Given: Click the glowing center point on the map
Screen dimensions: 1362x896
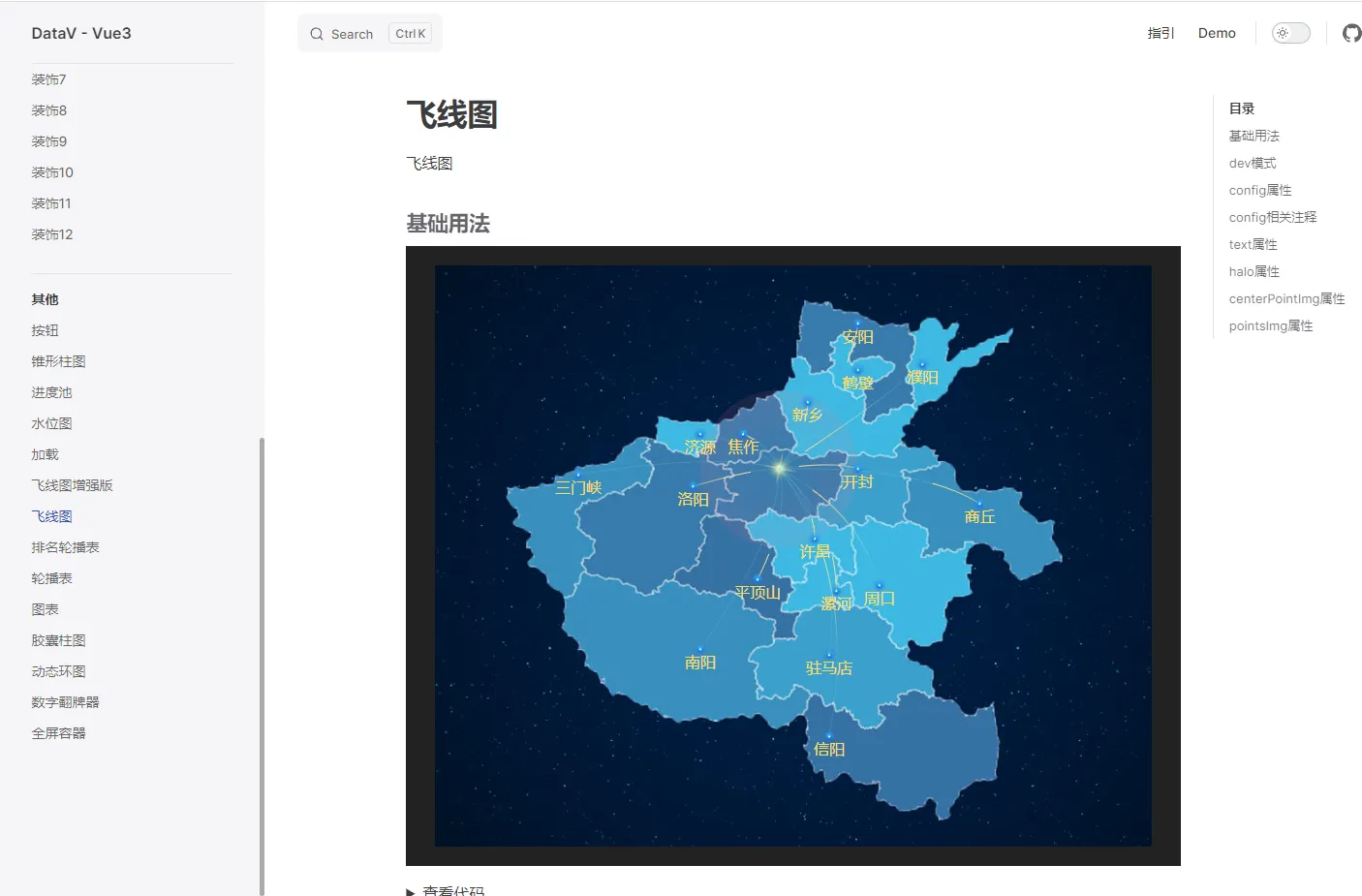Looking at the screenshot, I should click(x=780, y=469).
